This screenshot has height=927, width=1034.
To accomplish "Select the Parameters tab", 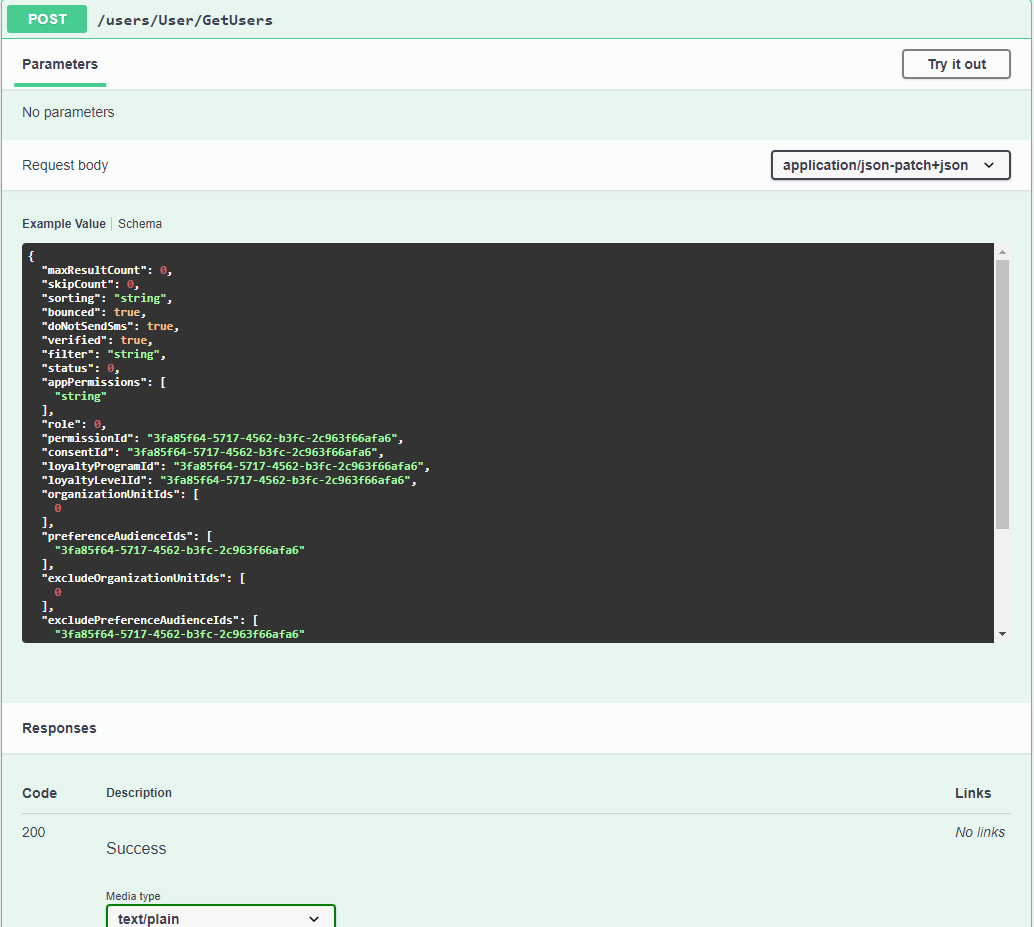I will coord(60,64).
